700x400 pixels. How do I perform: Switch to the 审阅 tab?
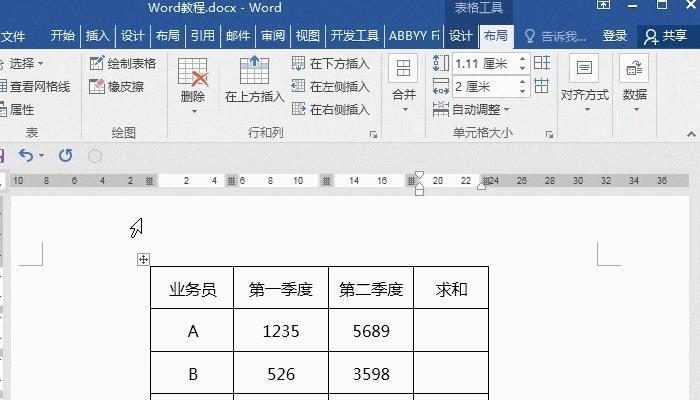tap(273, 36)
